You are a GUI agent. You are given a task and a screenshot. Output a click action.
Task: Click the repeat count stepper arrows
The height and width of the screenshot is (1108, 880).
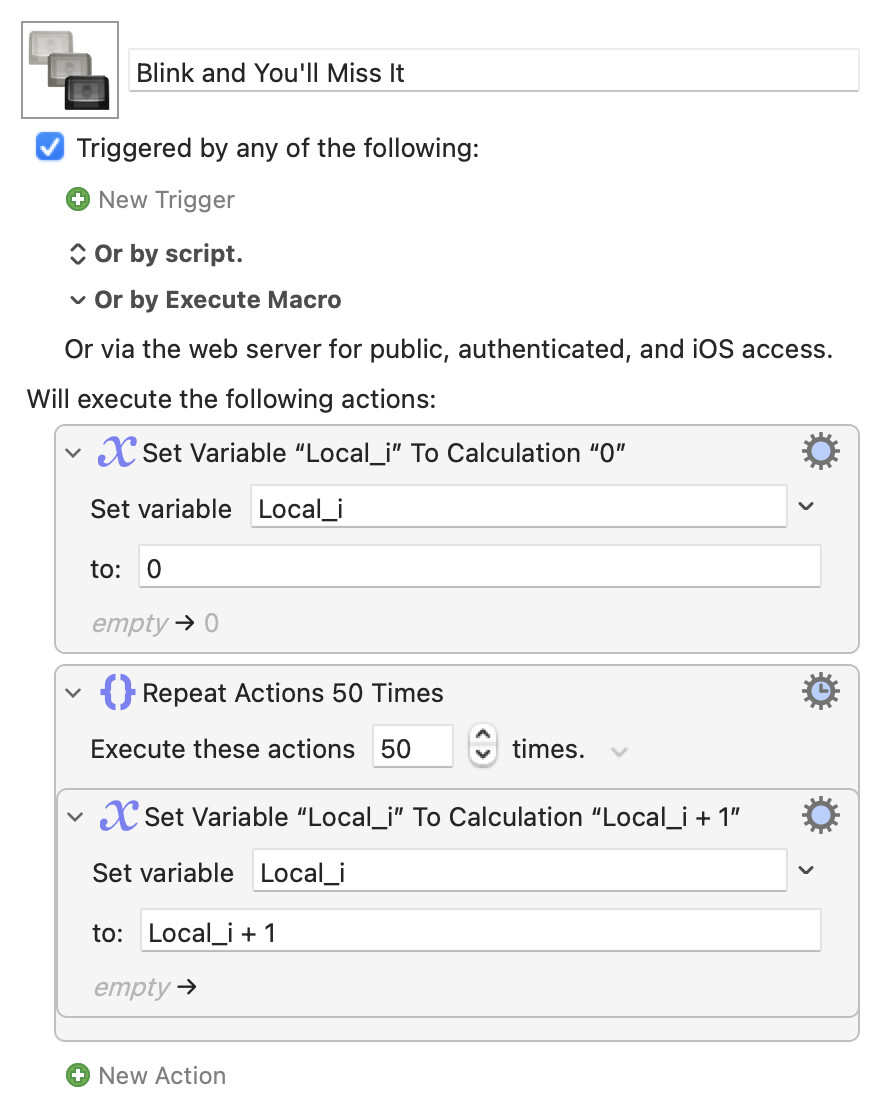[483, 746]
